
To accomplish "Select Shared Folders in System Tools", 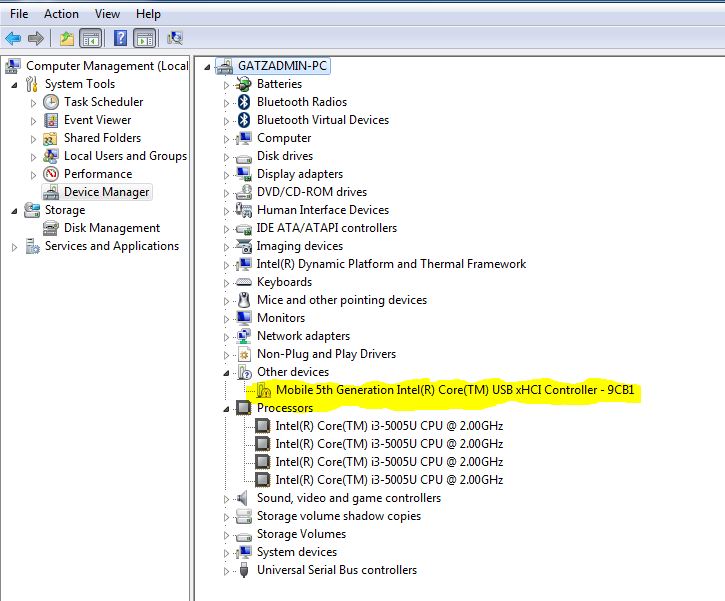I will pyautogui.click(x=102, y=138).
